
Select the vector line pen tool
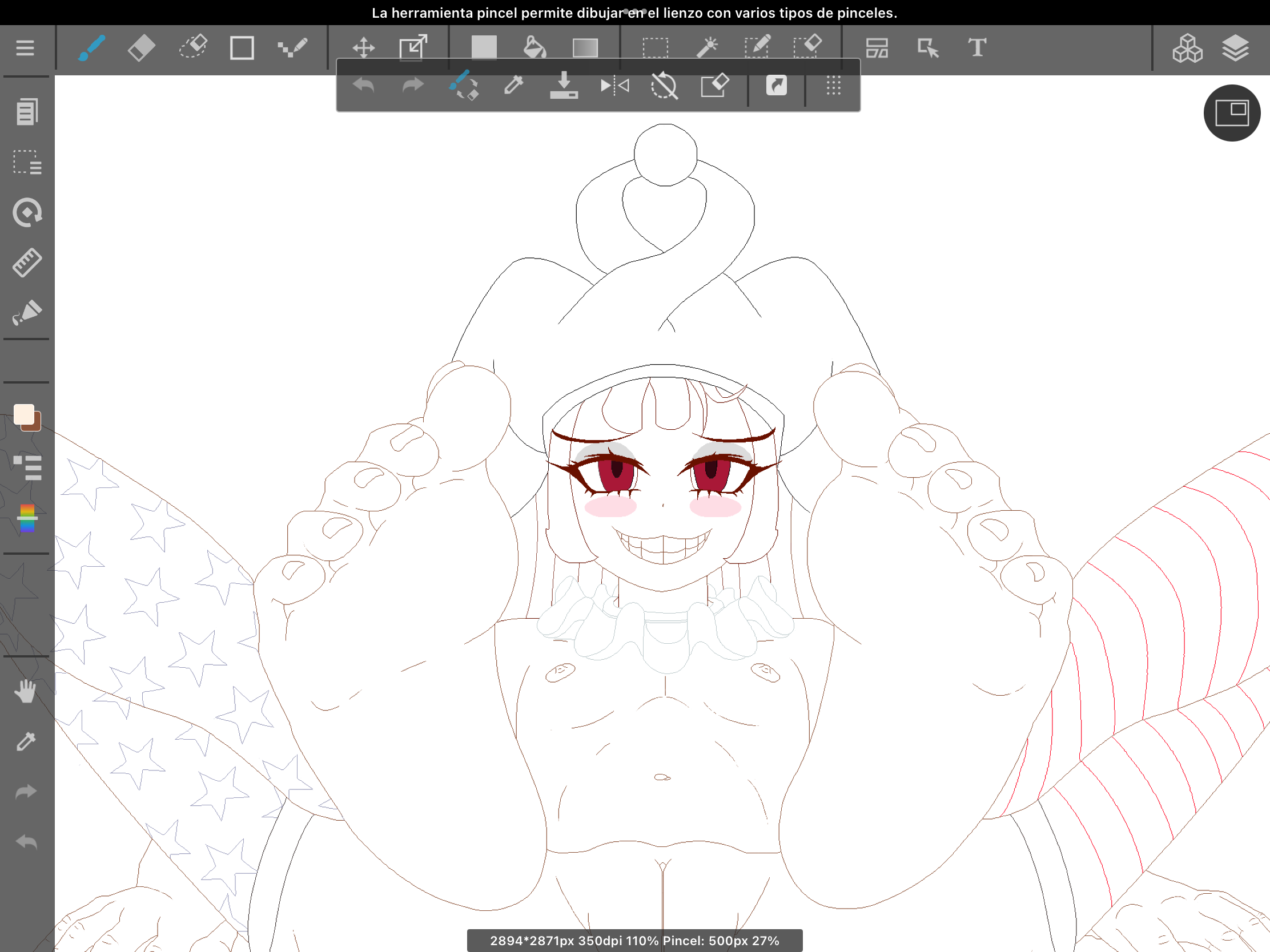(x=292, y=47)
